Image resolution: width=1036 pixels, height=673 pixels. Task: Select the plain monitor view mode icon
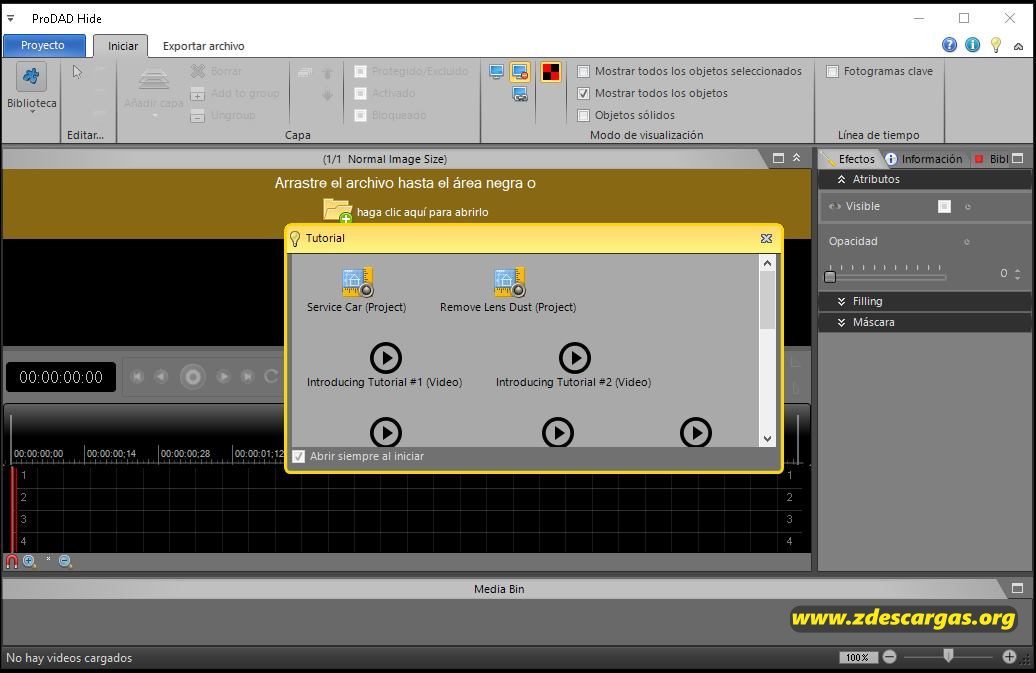tap(497, 71)
